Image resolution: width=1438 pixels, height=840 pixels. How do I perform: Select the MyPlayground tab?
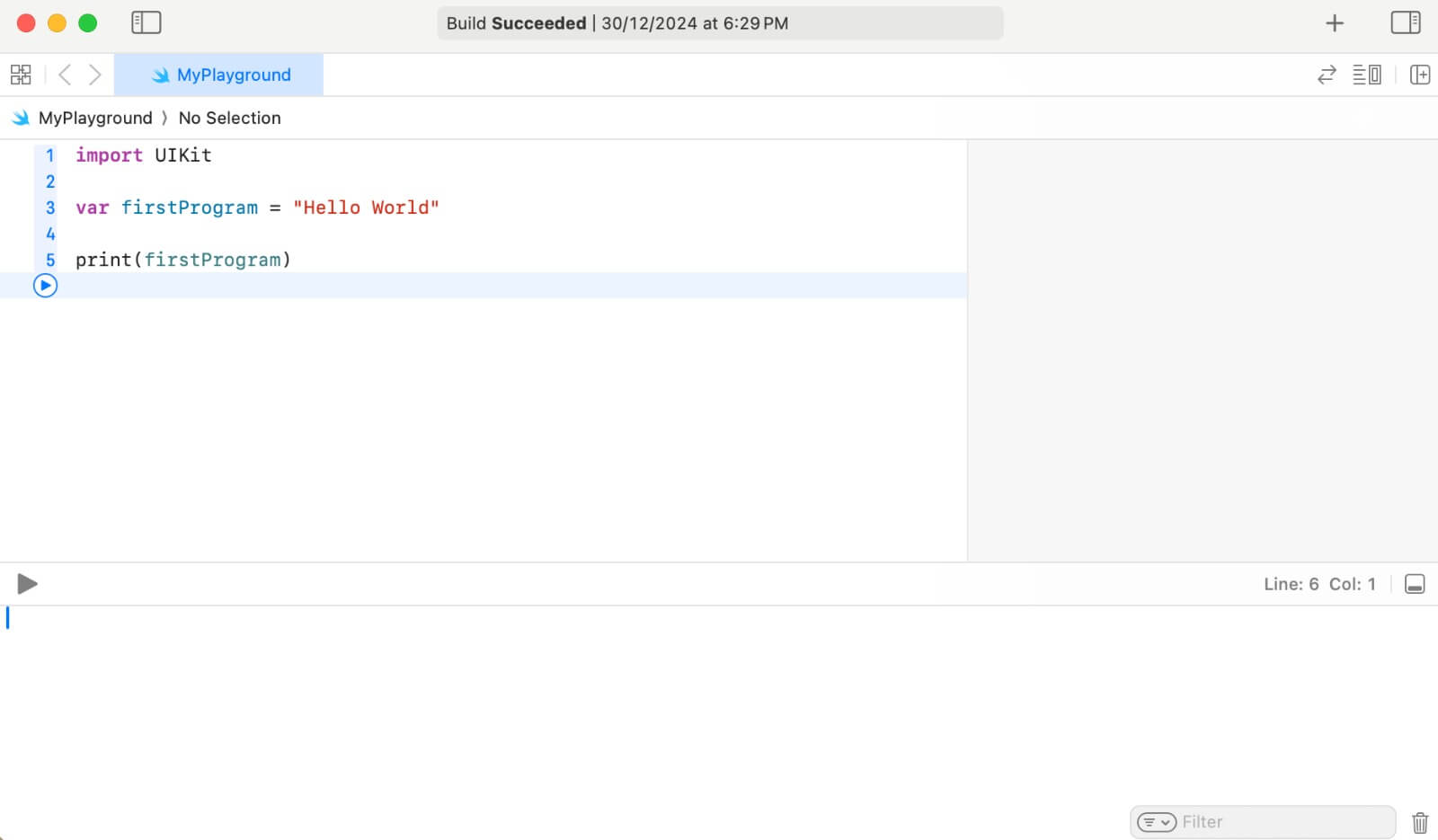pyautogui.click(x=220, y=75)
